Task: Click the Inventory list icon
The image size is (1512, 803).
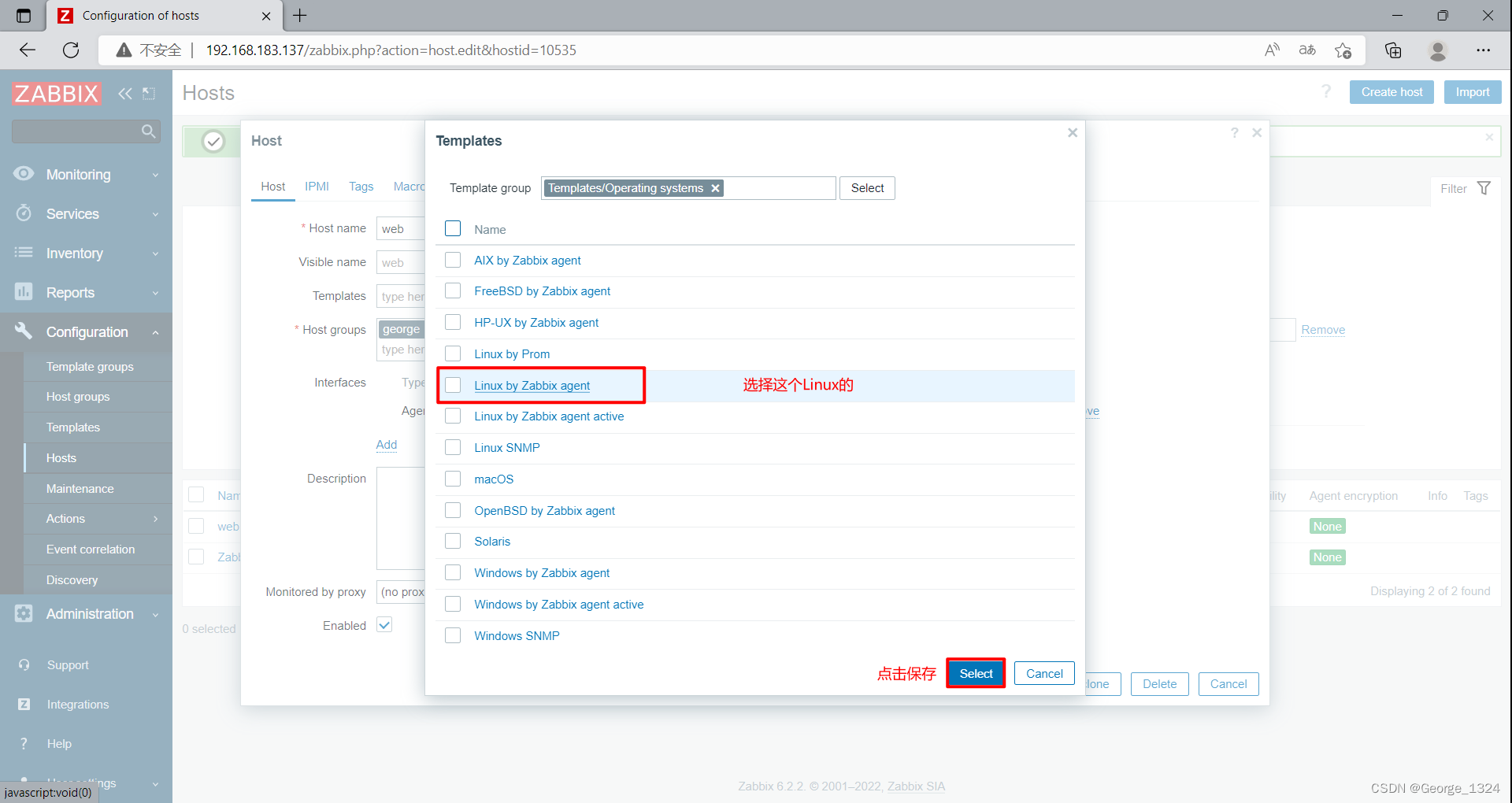Action: click(x=24, y=253)
